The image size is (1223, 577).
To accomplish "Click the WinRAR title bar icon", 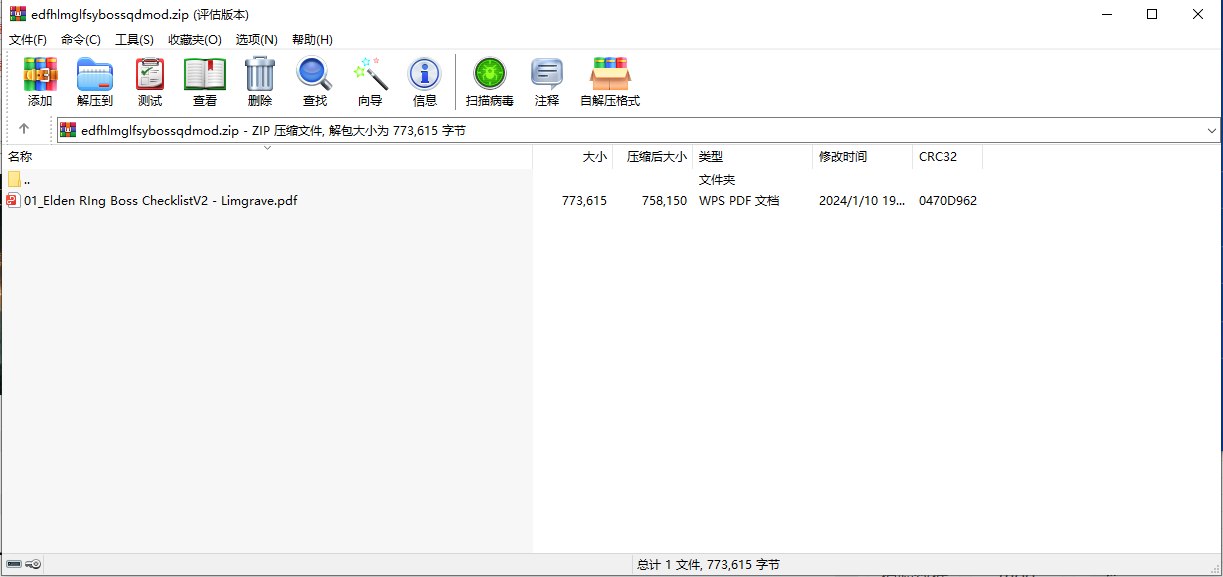I will pos(17,14).
